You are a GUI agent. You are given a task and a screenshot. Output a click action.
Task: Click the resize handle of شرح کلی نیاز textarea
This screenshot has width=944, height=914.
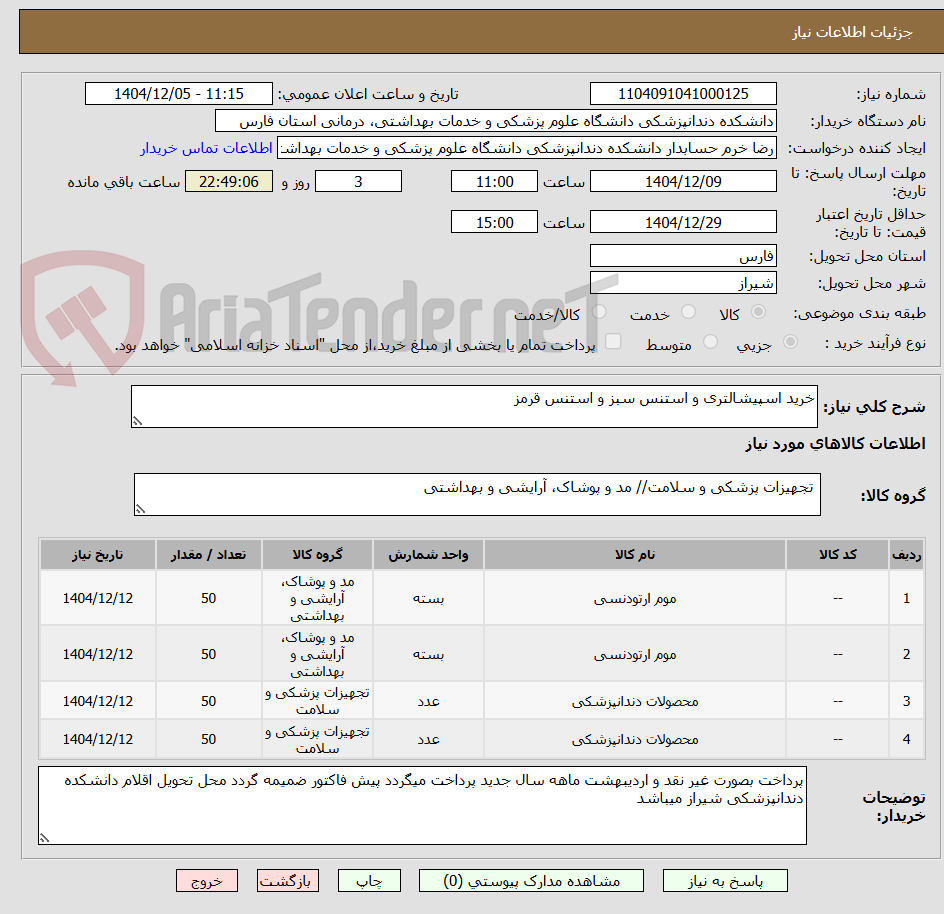[137, 421]
